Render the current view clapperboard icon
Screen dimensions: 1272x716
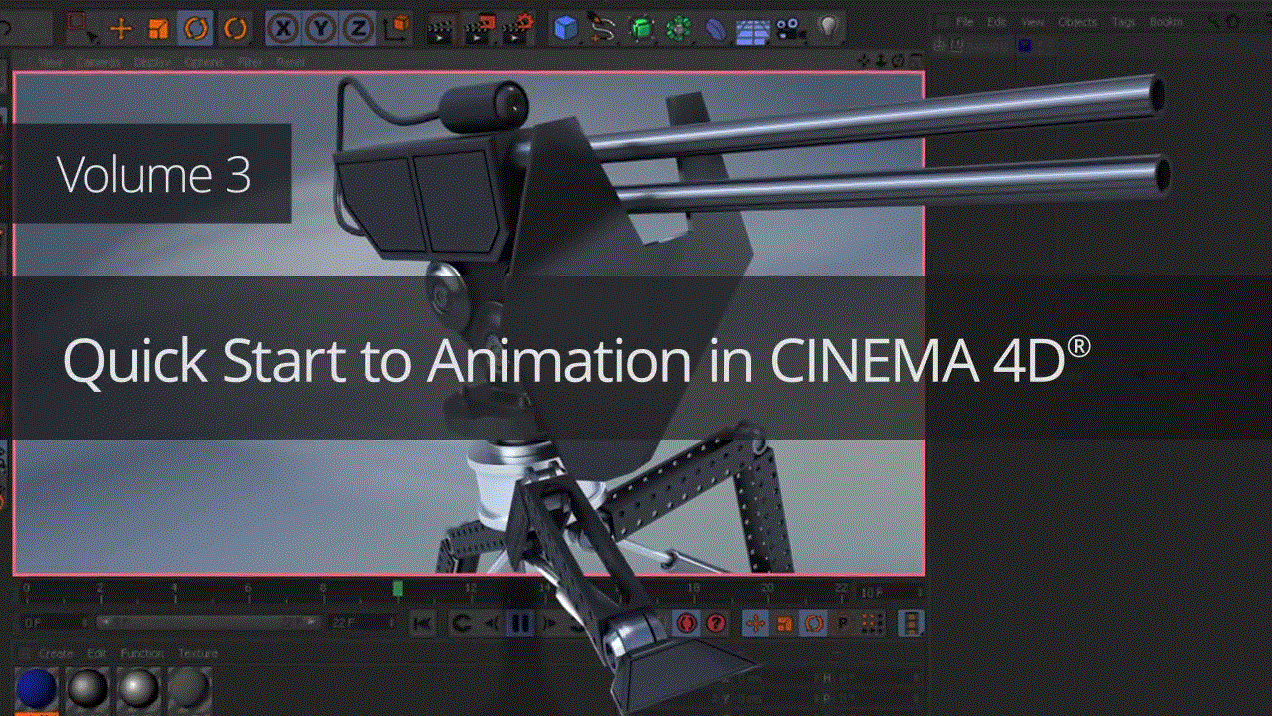click(x=439, y=29)
